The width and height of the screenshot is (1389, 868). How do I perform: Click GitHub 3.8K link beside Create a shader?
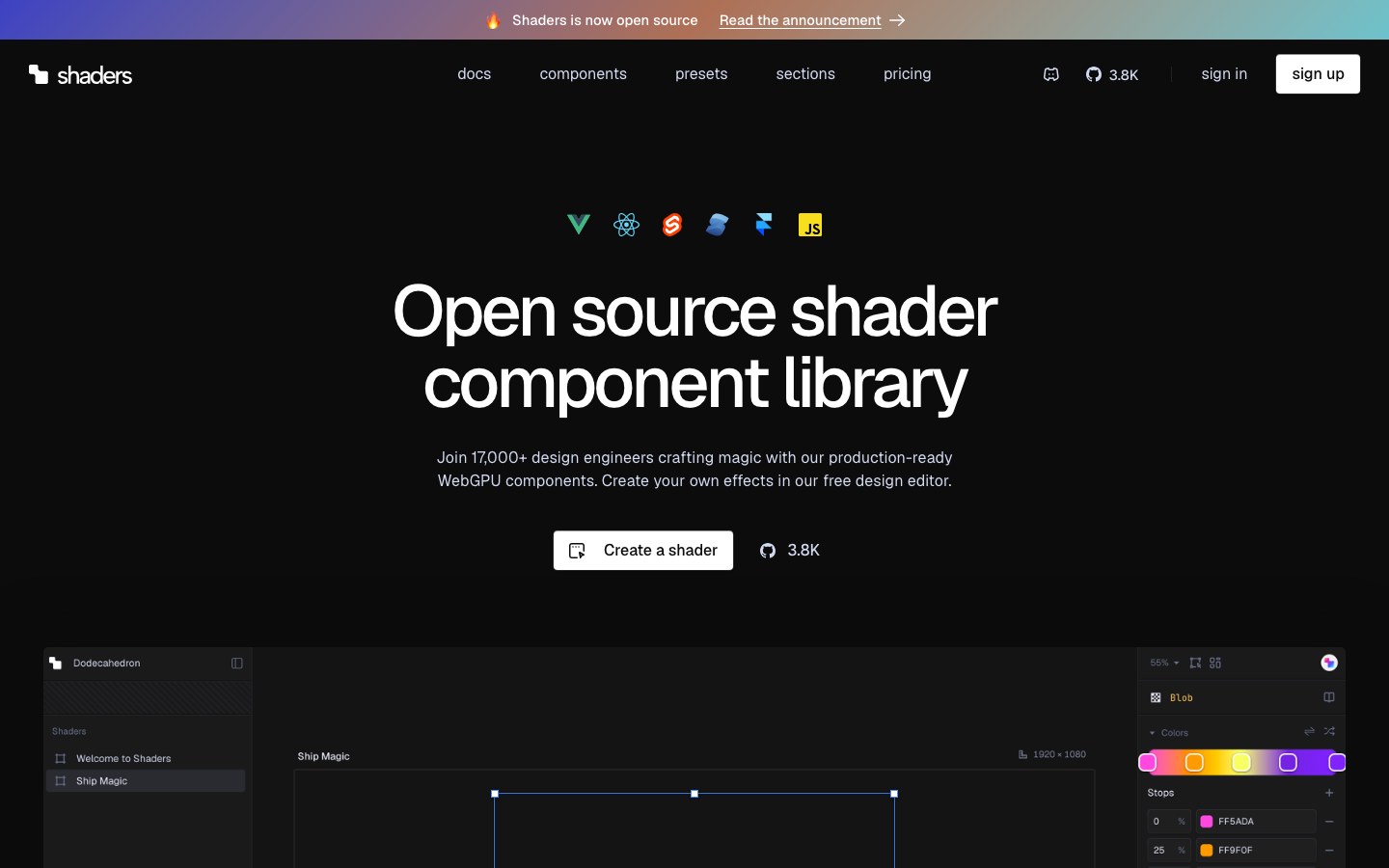point(790,551)
